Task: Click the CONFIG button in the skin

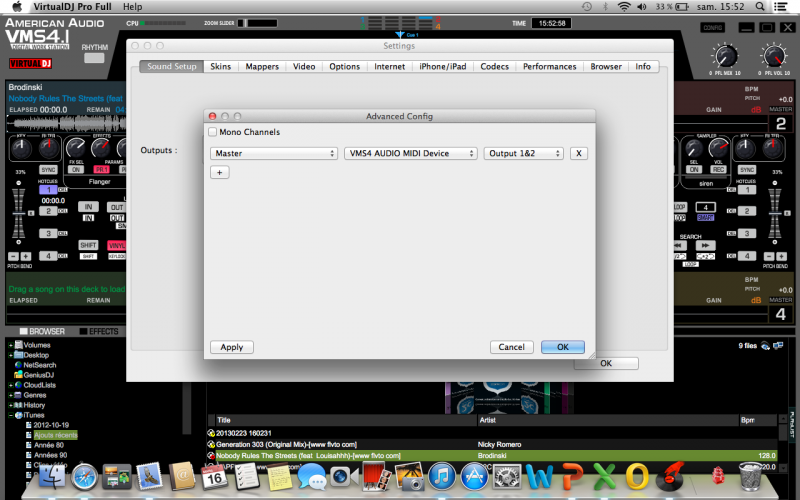Action: pyautogui.click(x=713, y=28)
